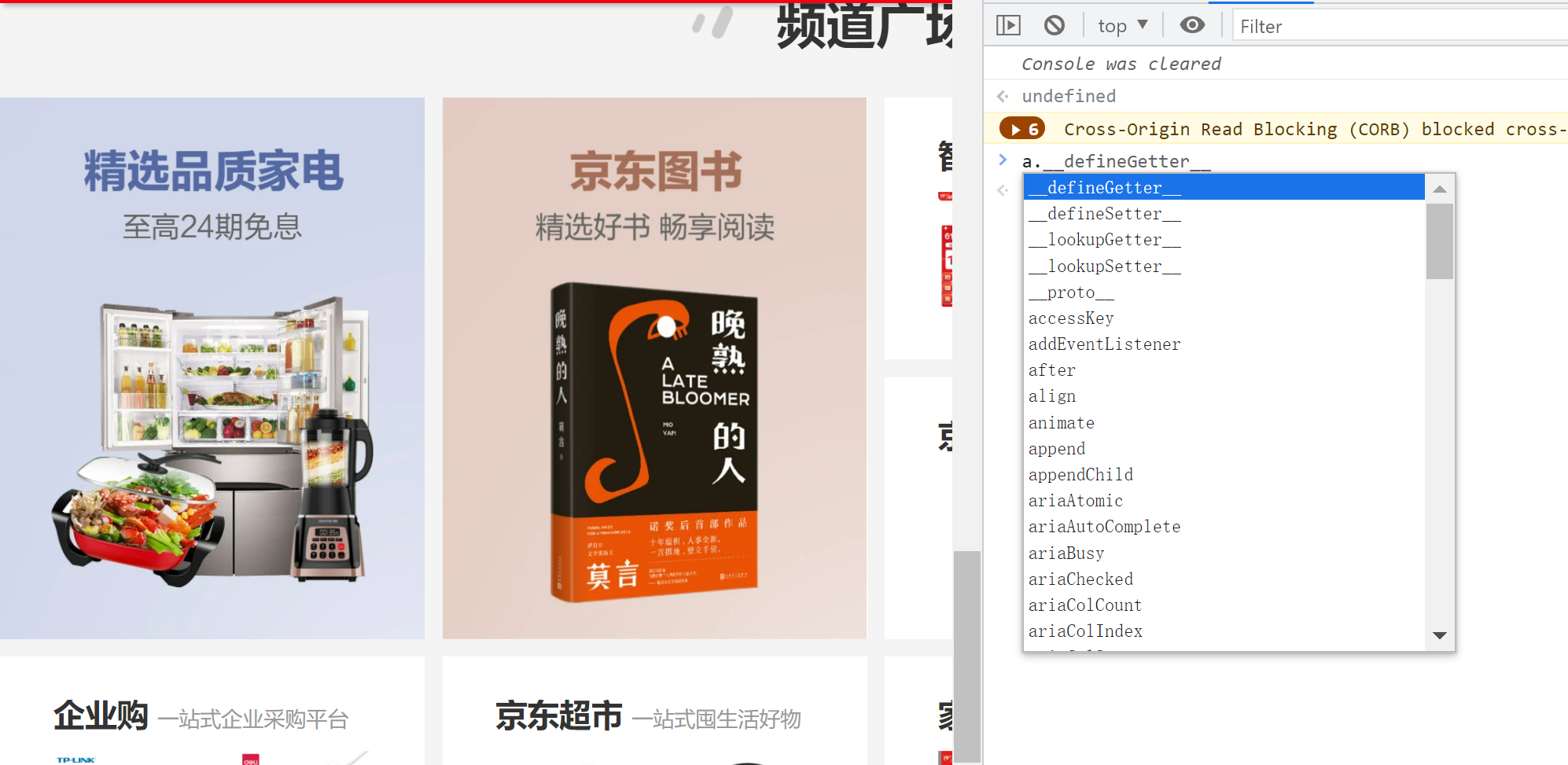Click the clear console icon

click(x=1055, y=26)
